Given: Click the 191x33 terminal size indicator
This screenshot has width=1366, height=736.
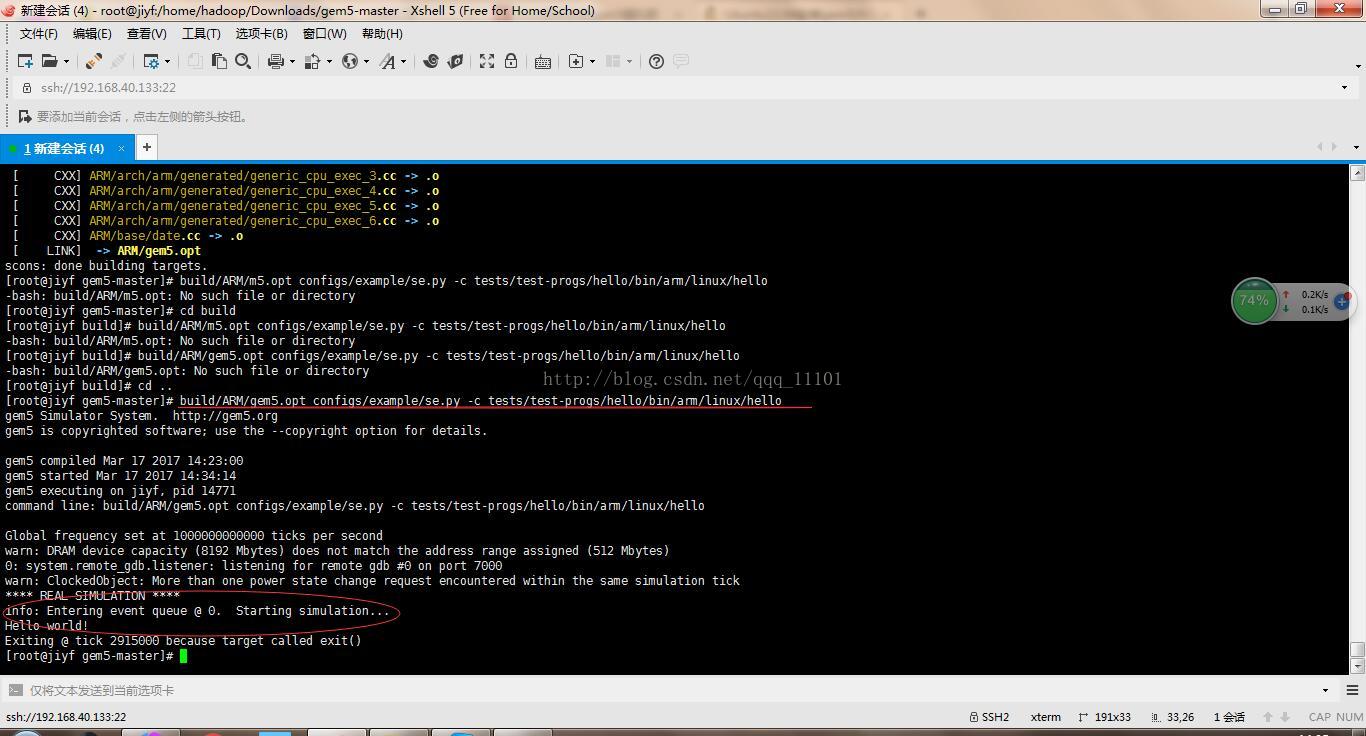Looking at the screenshot, I should (1105, 717).
